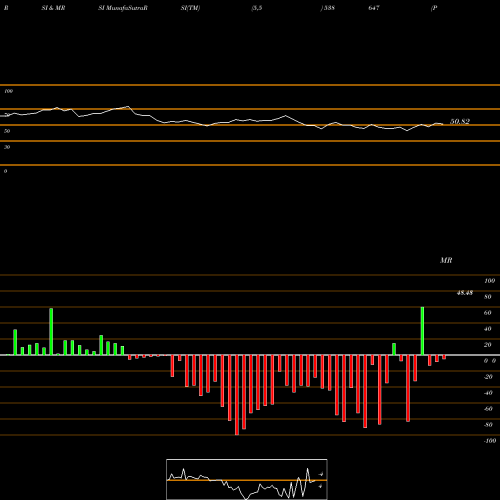Click the -60 label on MR axis
This screenshot has width=500, height=500.
point(488,409)
